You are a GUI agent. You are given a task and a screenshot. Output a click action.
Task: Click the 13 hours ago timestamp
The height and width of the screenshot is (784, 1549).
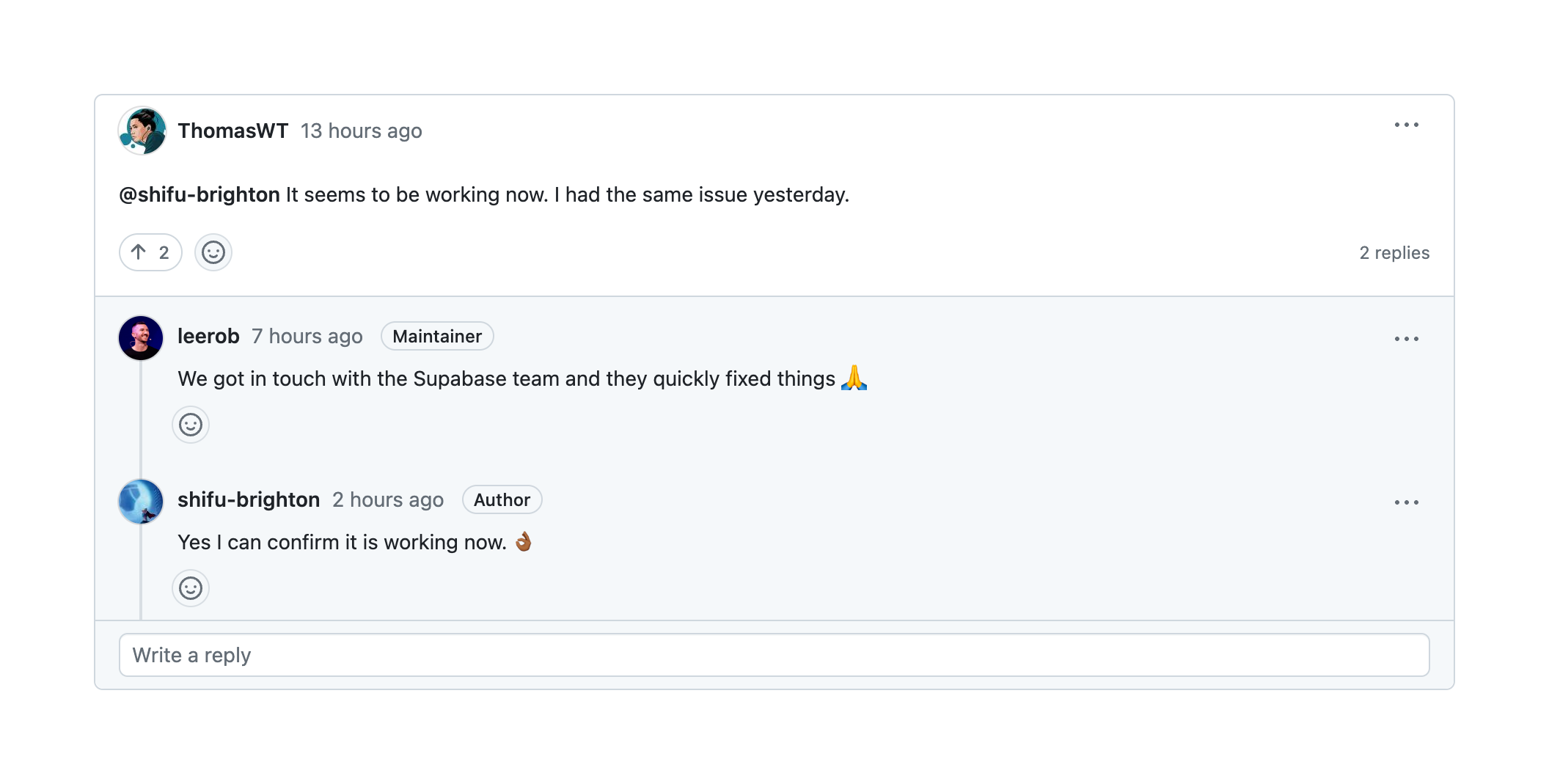pos(362,131)
